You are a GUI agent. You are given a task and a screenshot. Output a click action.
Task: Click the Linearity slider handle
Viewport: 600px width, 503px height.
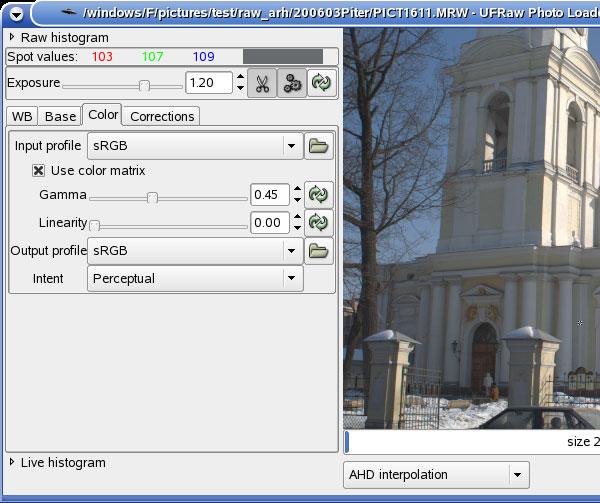95,226
